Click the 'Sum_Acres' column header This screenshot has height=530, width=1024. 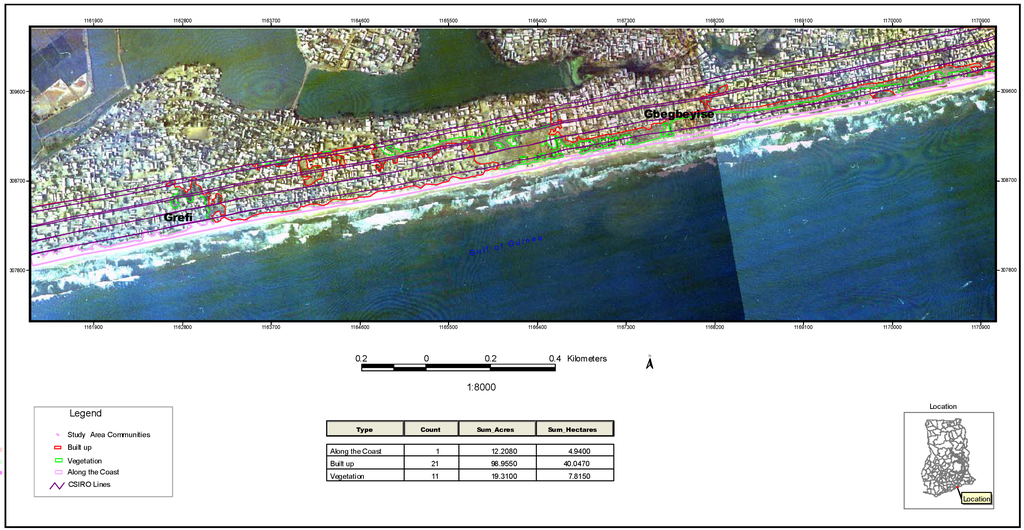pos(497,429)
